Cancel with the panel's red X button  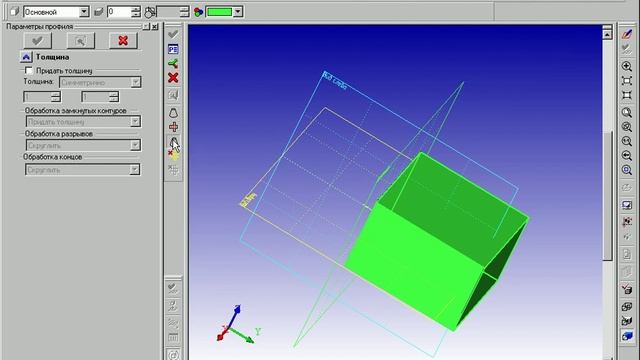[123, 41]
